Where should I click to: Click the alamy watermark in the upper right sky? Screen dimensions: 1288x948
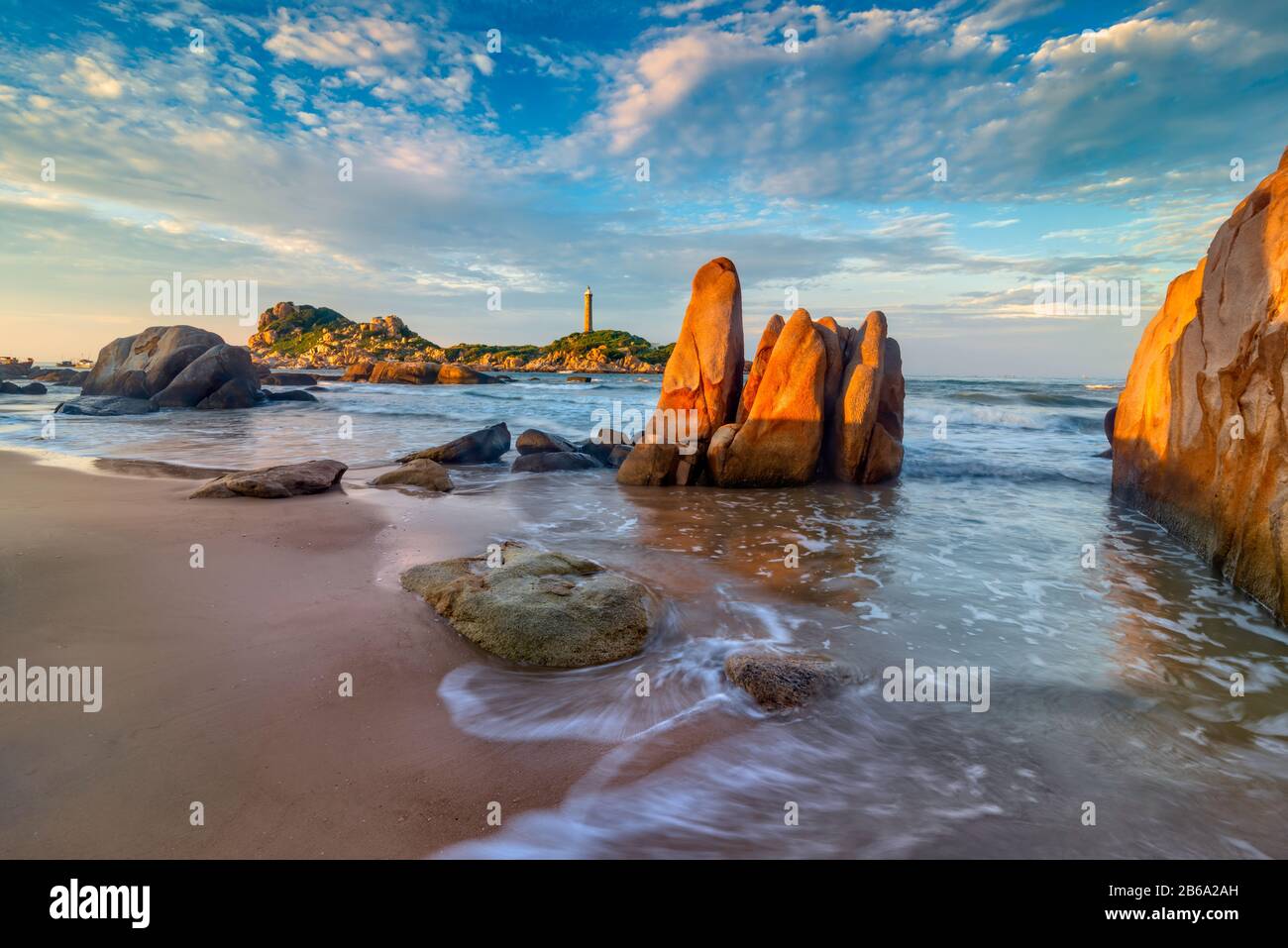[x=1085, y=296]
